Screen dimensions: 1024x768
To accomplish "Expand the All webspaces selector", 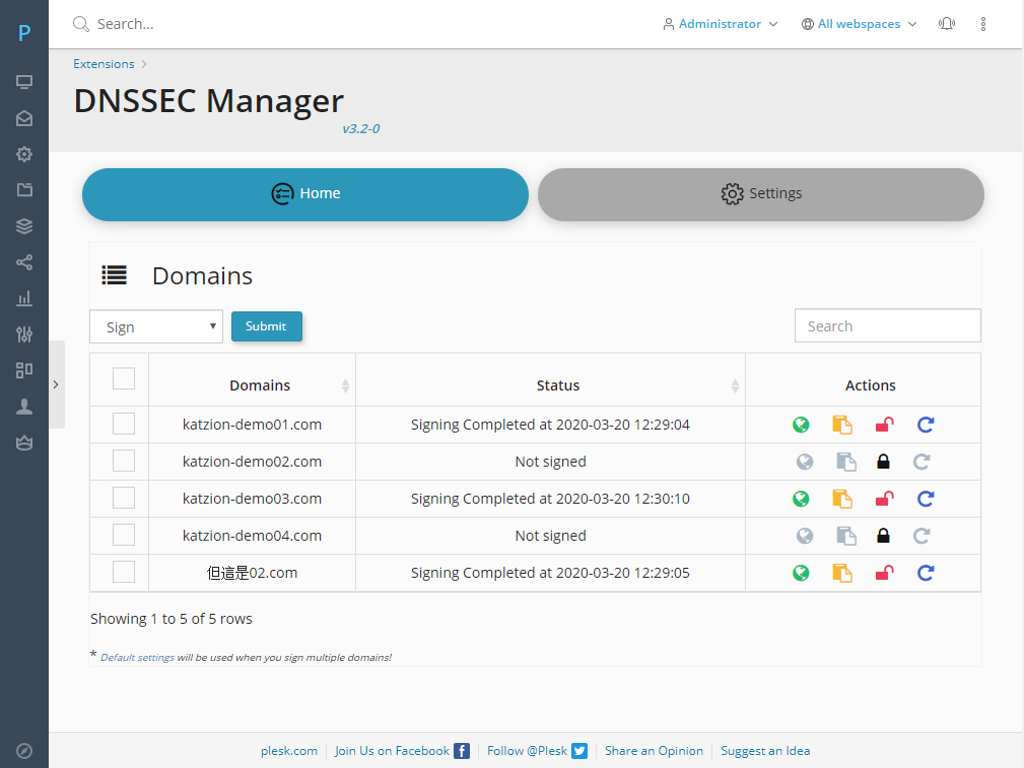I will [857, 23].
